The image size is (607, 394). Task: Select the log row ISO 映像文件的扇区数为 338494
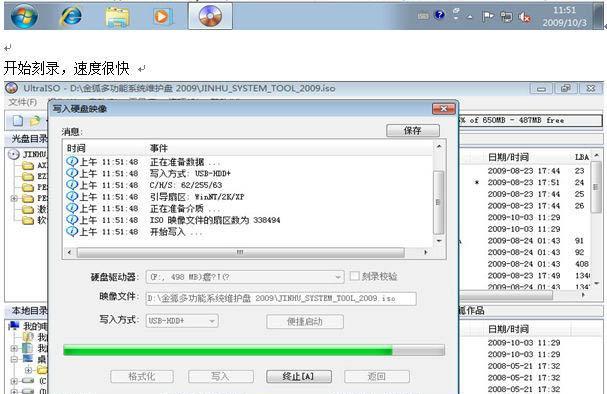(x=249, y=220)
